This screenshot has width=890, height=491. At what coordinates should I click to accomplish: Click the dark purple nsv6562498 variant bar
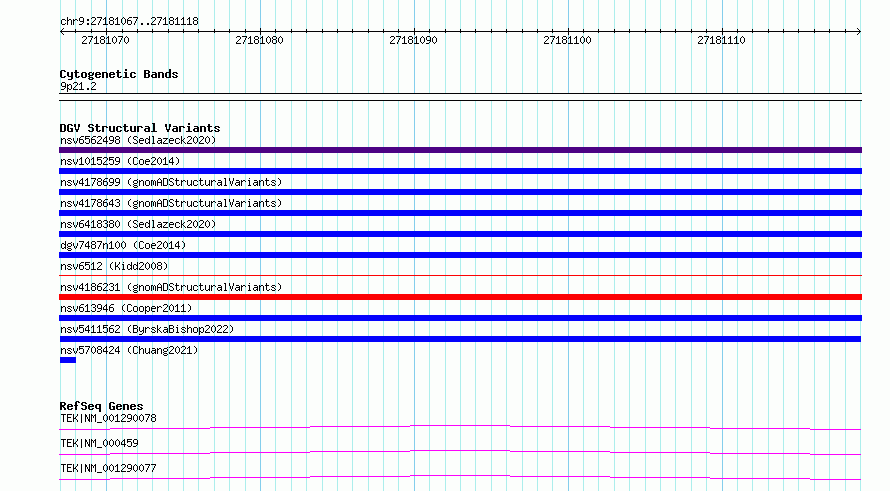[x=460, y=150]
